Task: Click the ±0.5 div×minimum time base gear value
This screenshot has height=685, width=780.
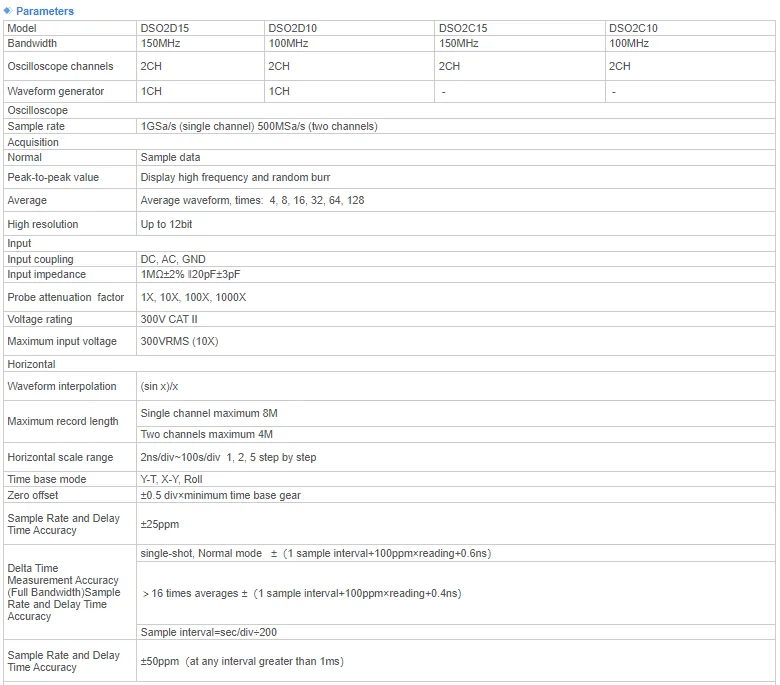Action: tap(220, 495)
